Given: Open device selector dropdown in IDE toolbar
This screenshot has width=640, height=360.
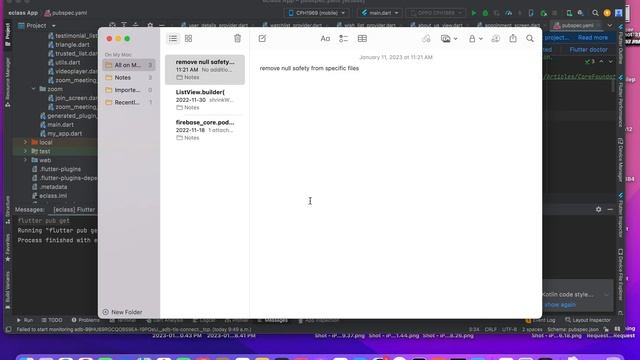Looking at the screenshot, I should pyautogui.click(x=317, y=13).
